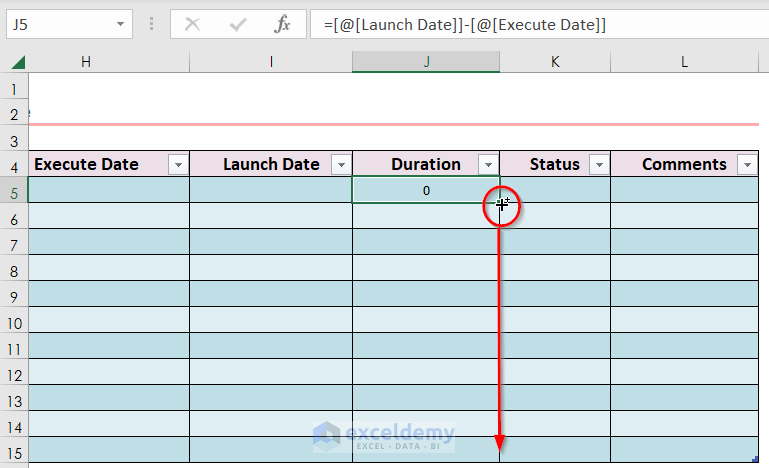Click the Duration cell containing 0
This screenshot has height=468, width=769.
[426, 190]
